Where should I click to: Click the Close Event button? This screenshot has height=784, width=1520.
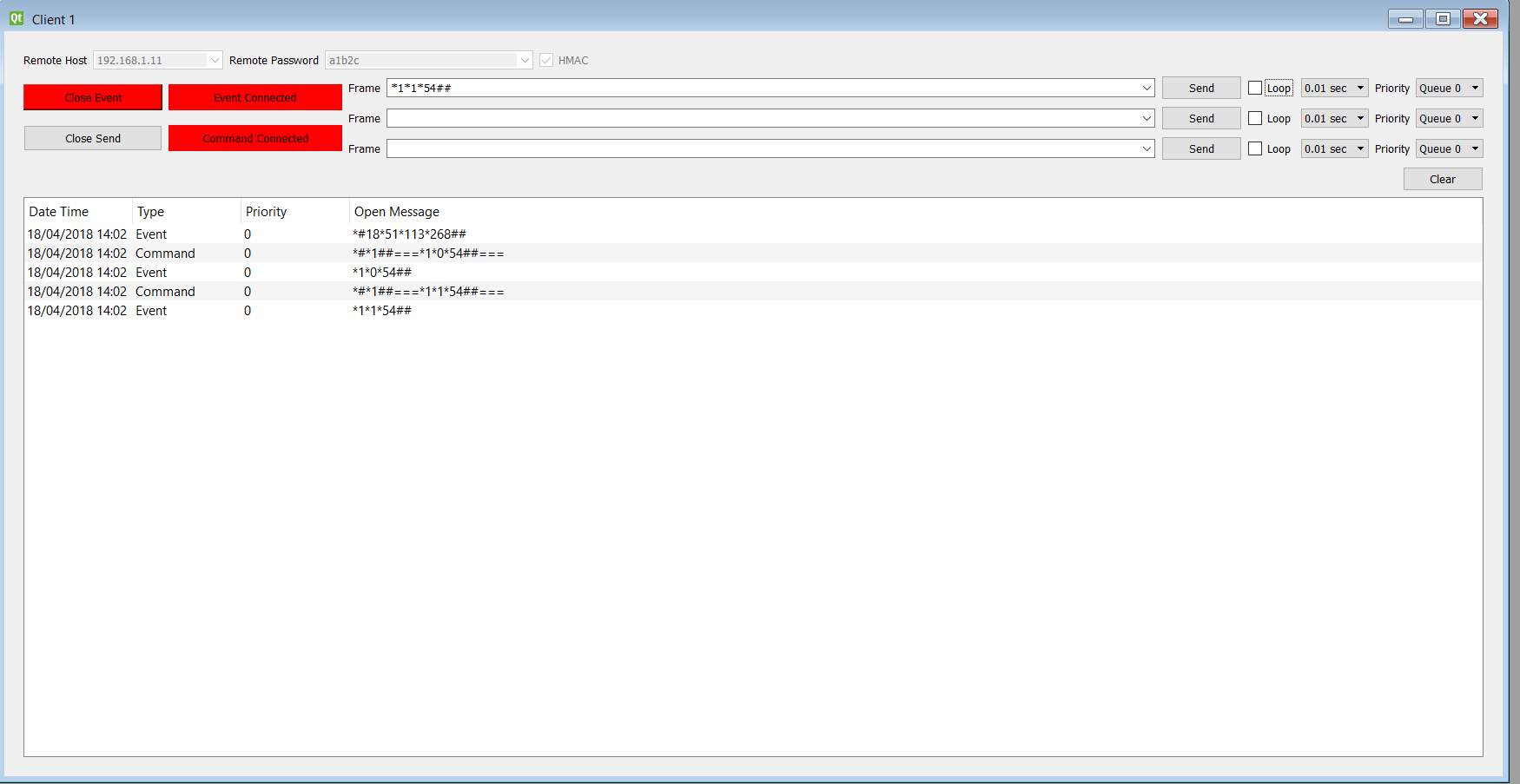click(x=93, y=97)
